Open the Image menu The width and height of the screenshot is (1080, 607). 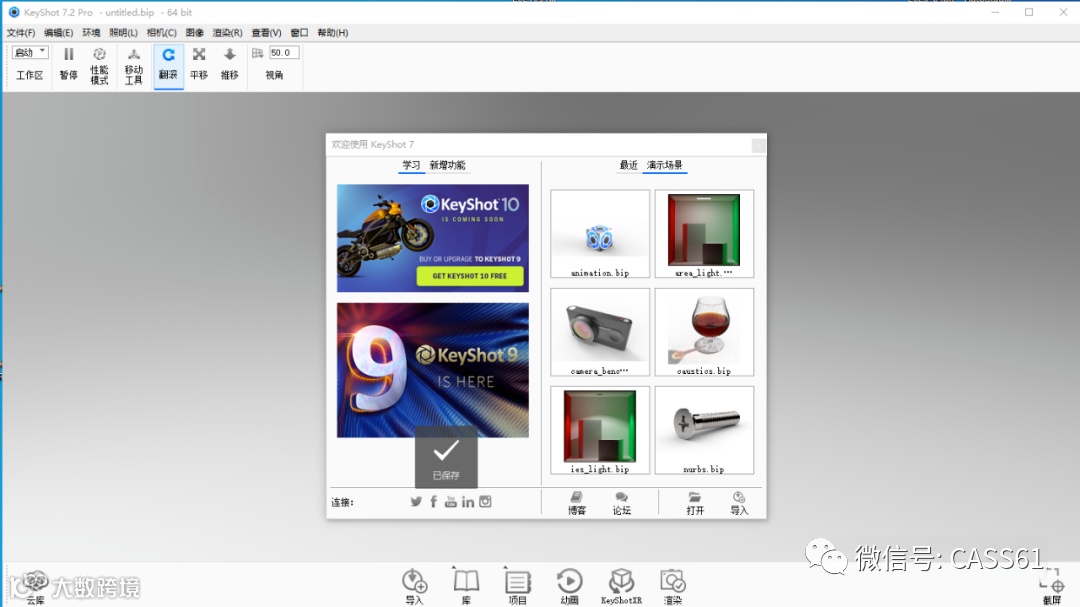(x=194, y=32)
